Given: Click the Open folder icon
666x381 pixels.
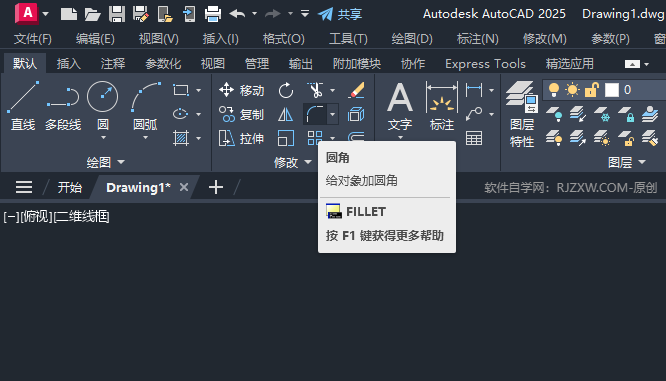Looking at the screenshot, I should pyautogui.click(x=93, y=14).
